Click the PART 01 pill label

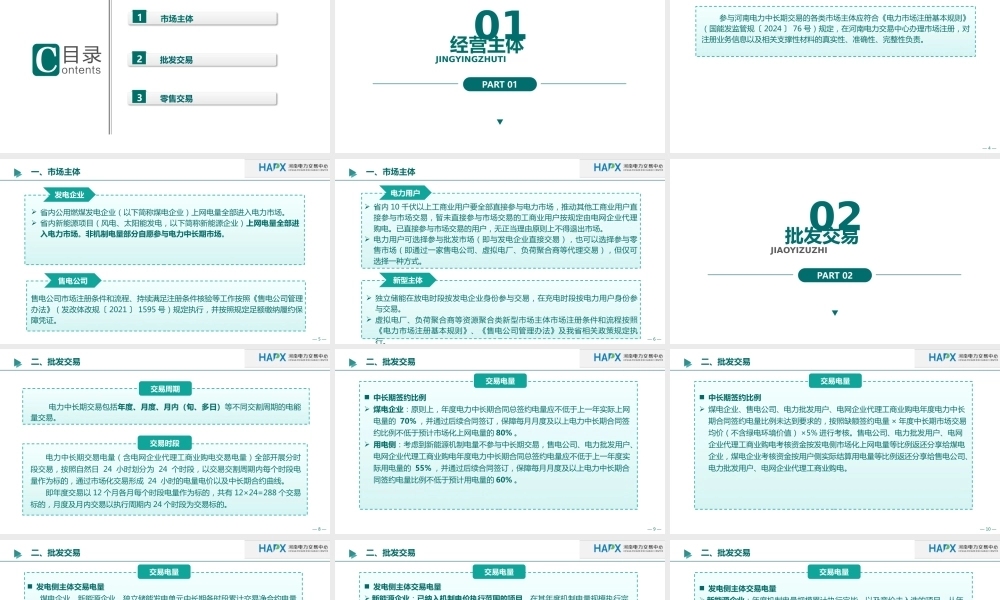[x=499, y=84]
